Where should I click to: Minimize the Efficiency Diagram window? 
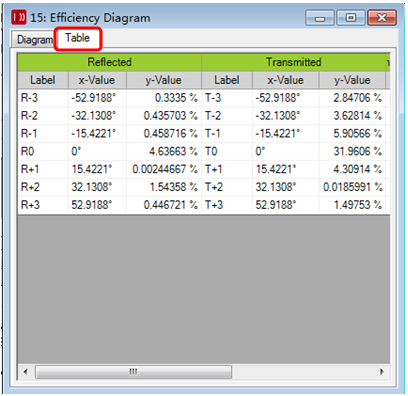coord(320,17)
